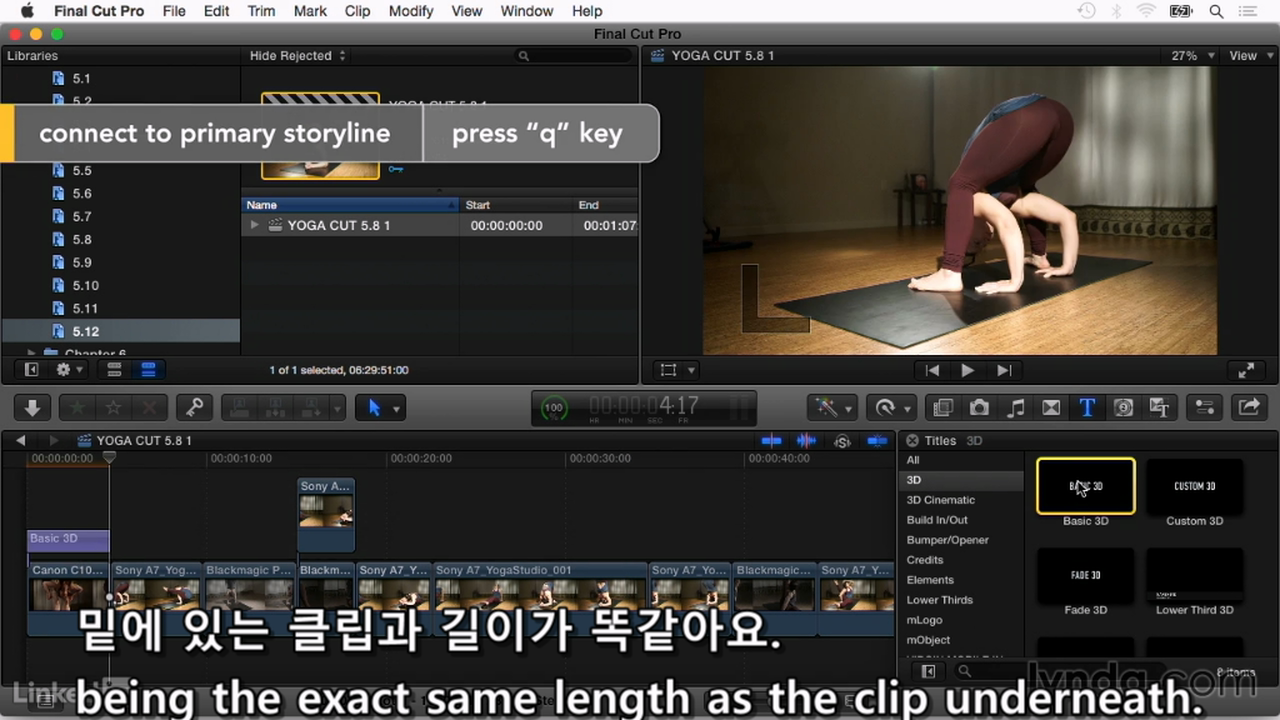Go to next edit in viewer

coord(1004,370)
